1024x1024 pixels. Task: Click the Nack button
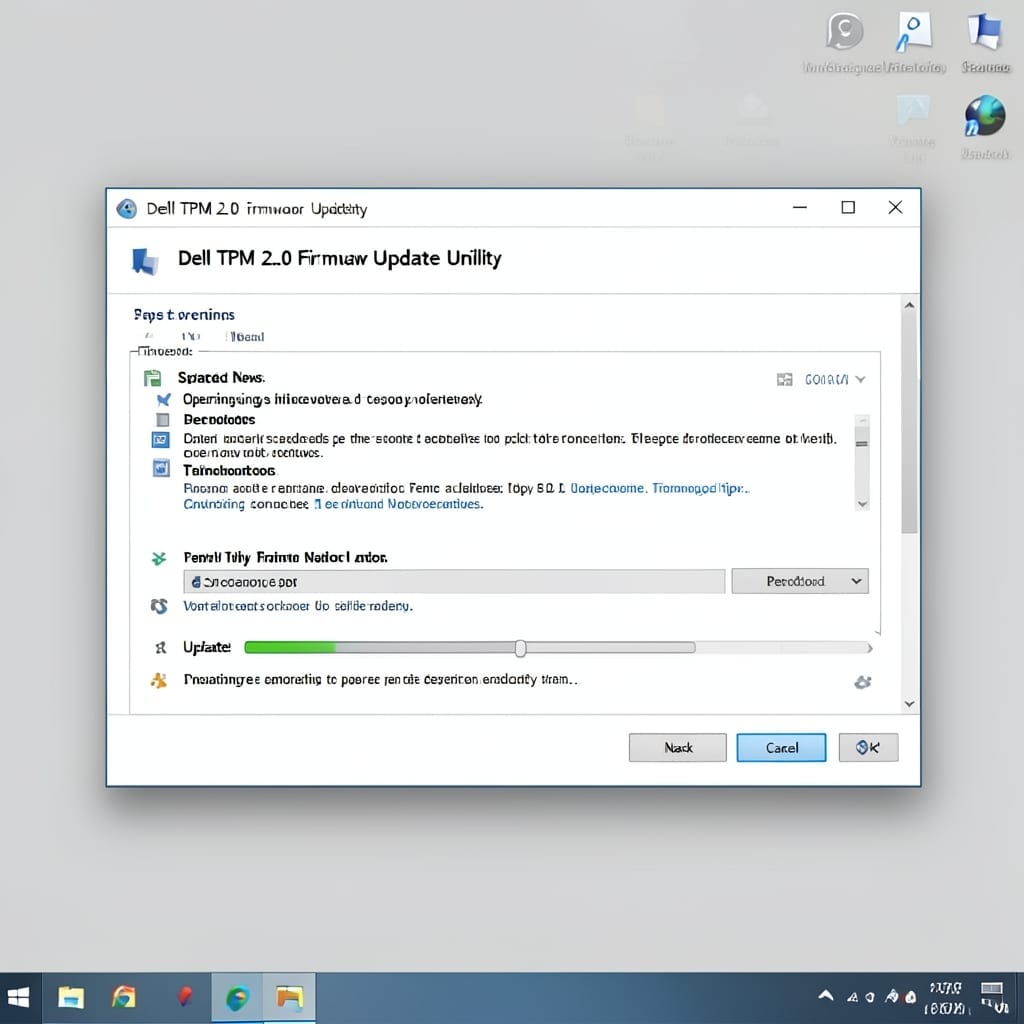(677, 747)
